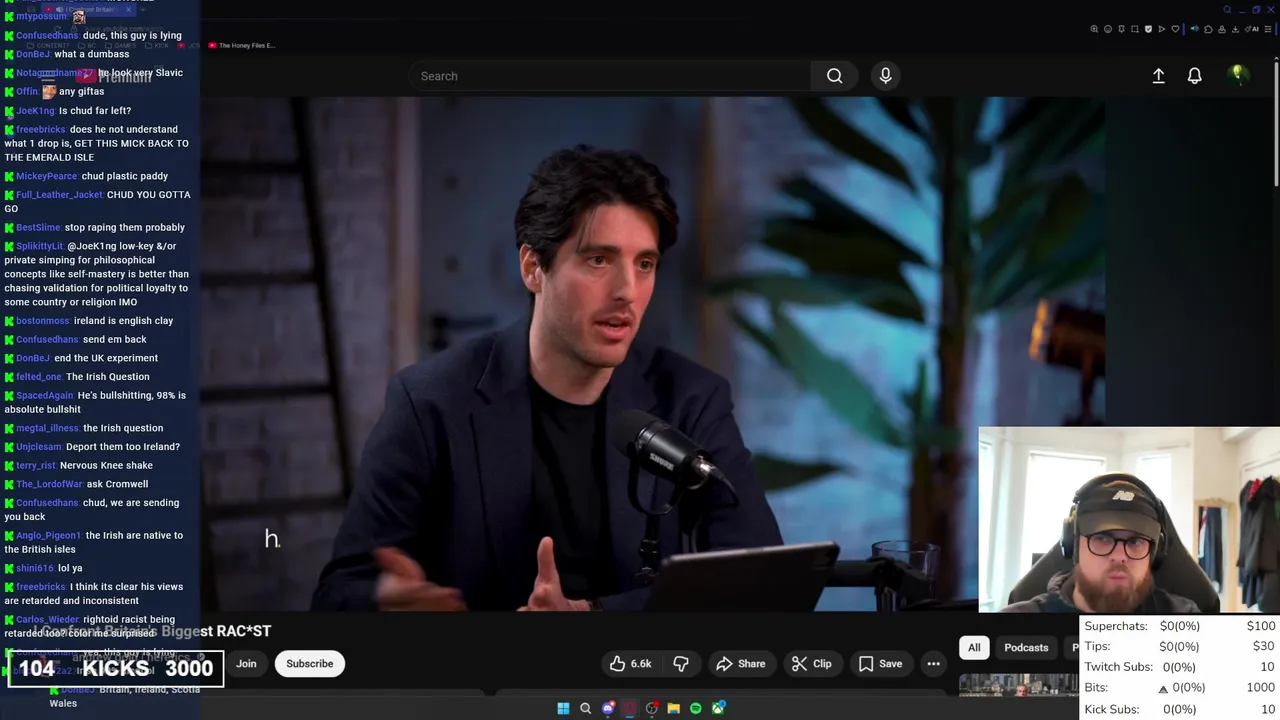
Task: Save the video to a playlist
Action: click(881, 664)
